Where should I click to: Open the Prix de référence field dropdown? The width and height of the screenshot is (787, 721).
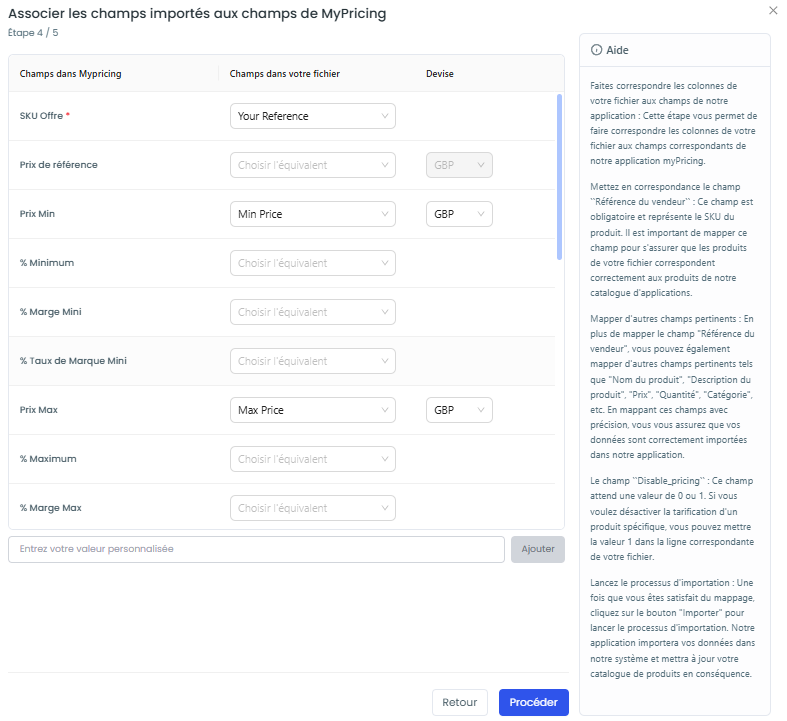tap(312, 165)
